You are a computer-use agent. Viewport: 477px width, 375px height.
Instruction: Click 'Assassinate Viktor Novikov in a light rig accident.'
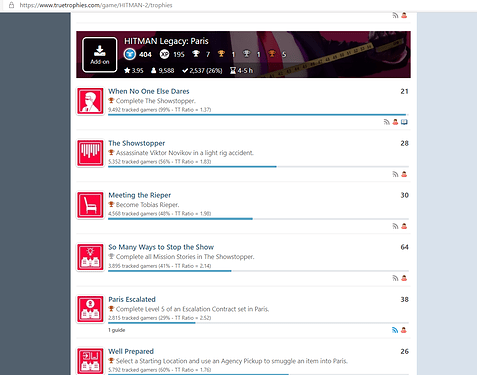(x=185, y=153)
